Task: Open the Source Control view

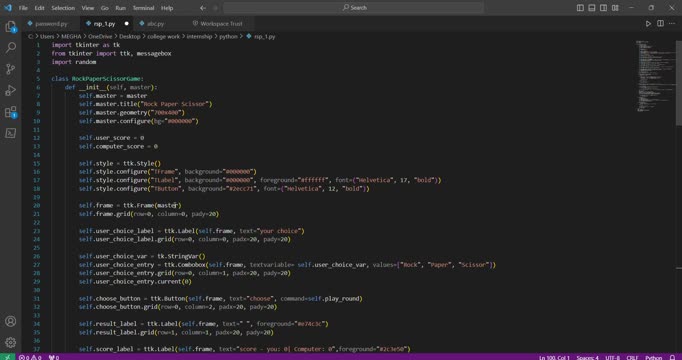Action: point(10,69)
